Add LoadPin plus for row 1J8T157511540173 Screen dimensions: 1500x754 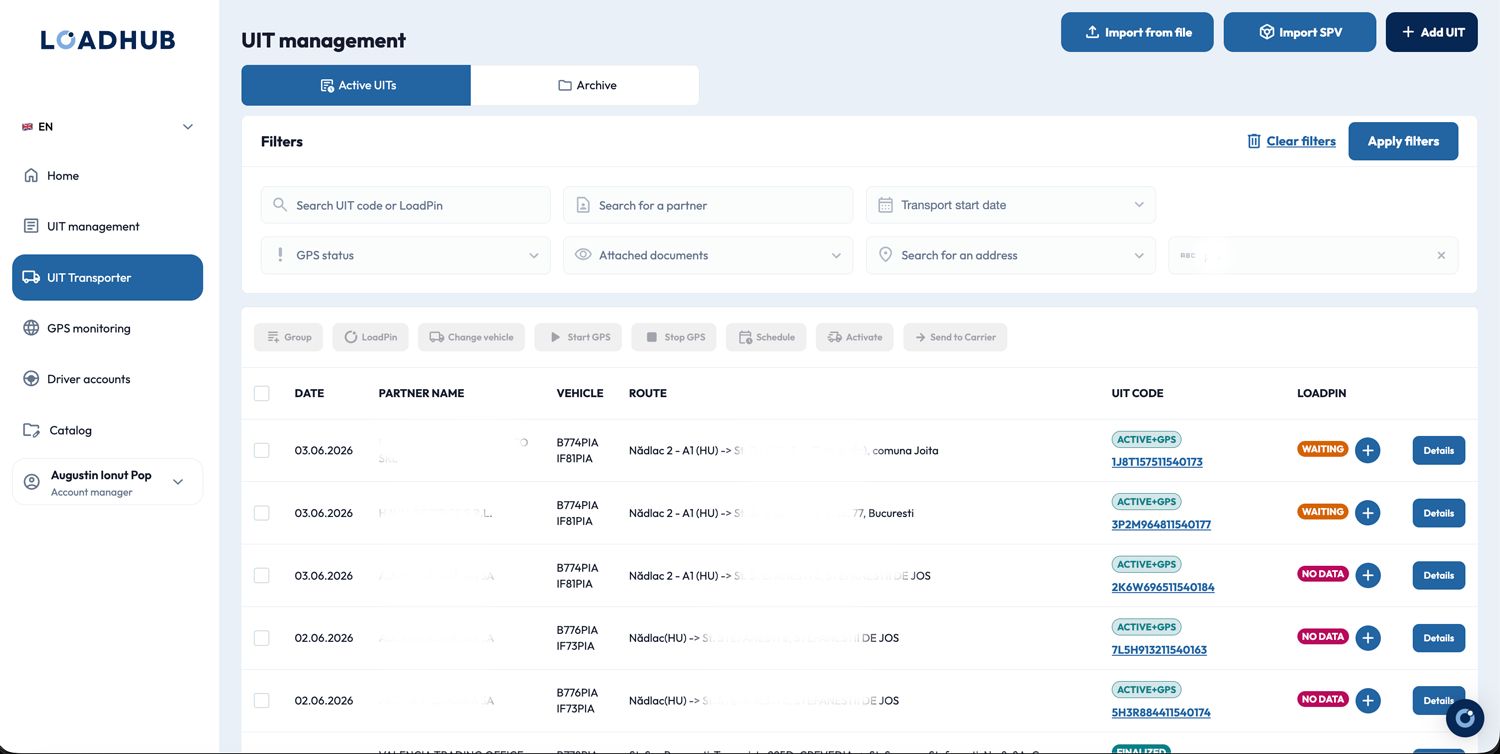click(1367, 450)
